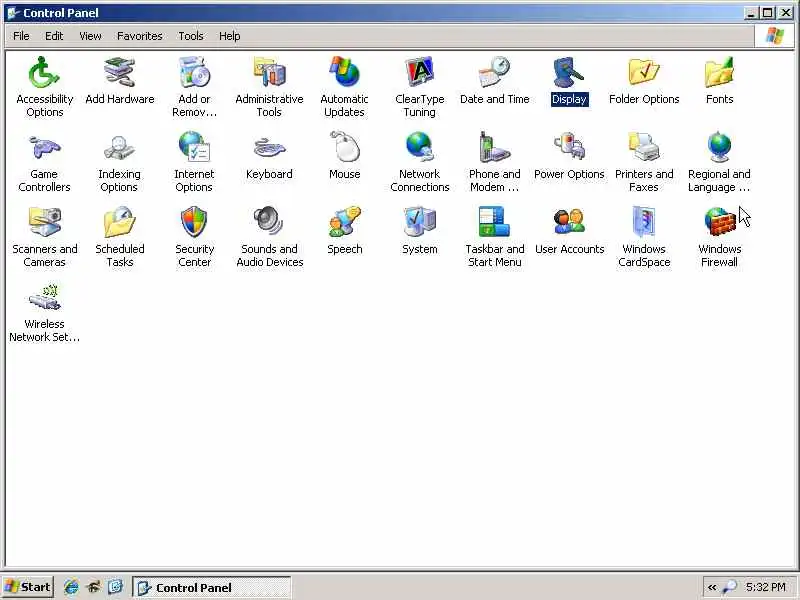Open the Edit menu
This screenshot has width=800, height=600.
54,36
